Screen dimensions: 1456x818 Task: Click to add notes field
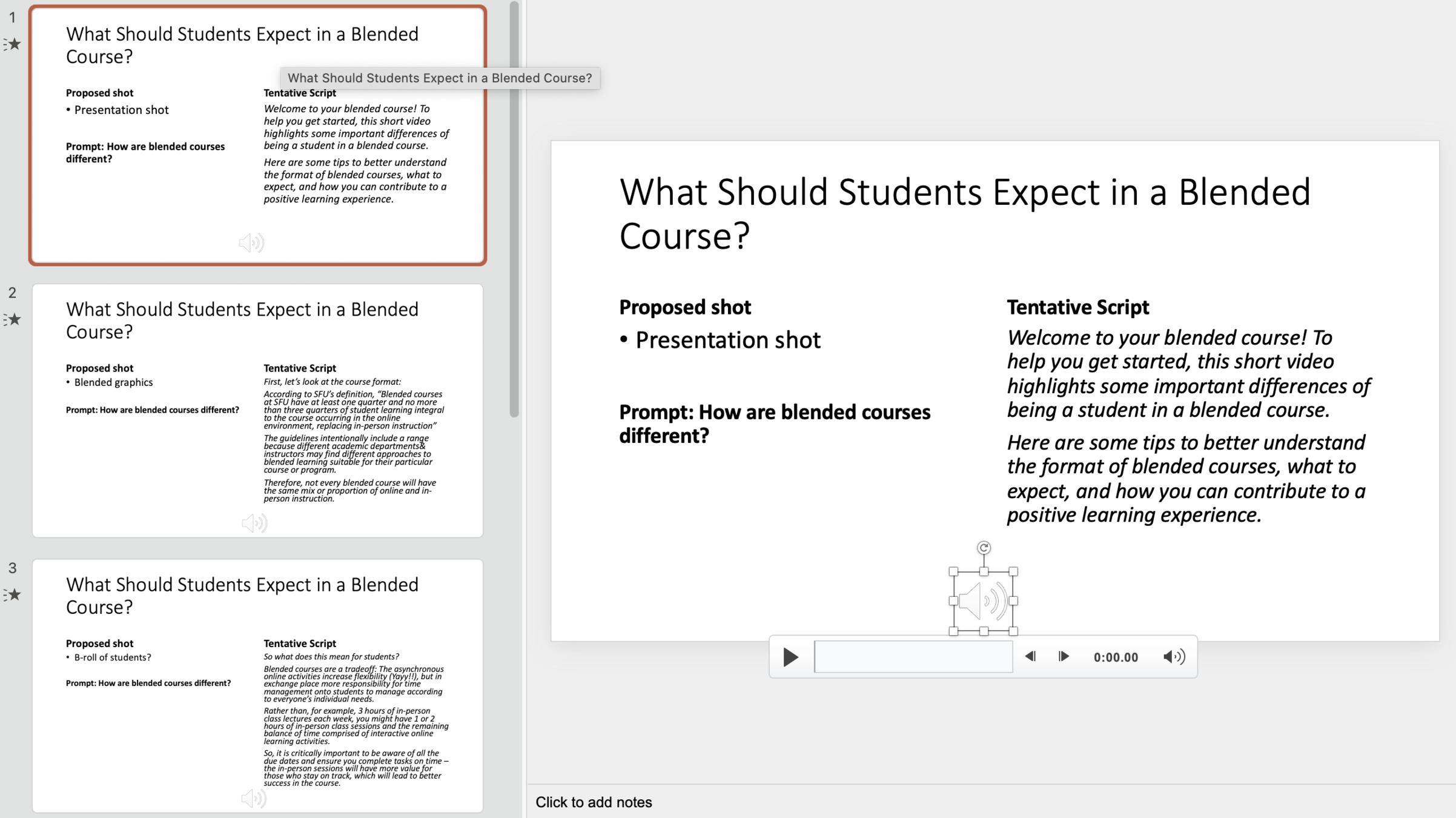pyautogui.click(x=594, y=802)
